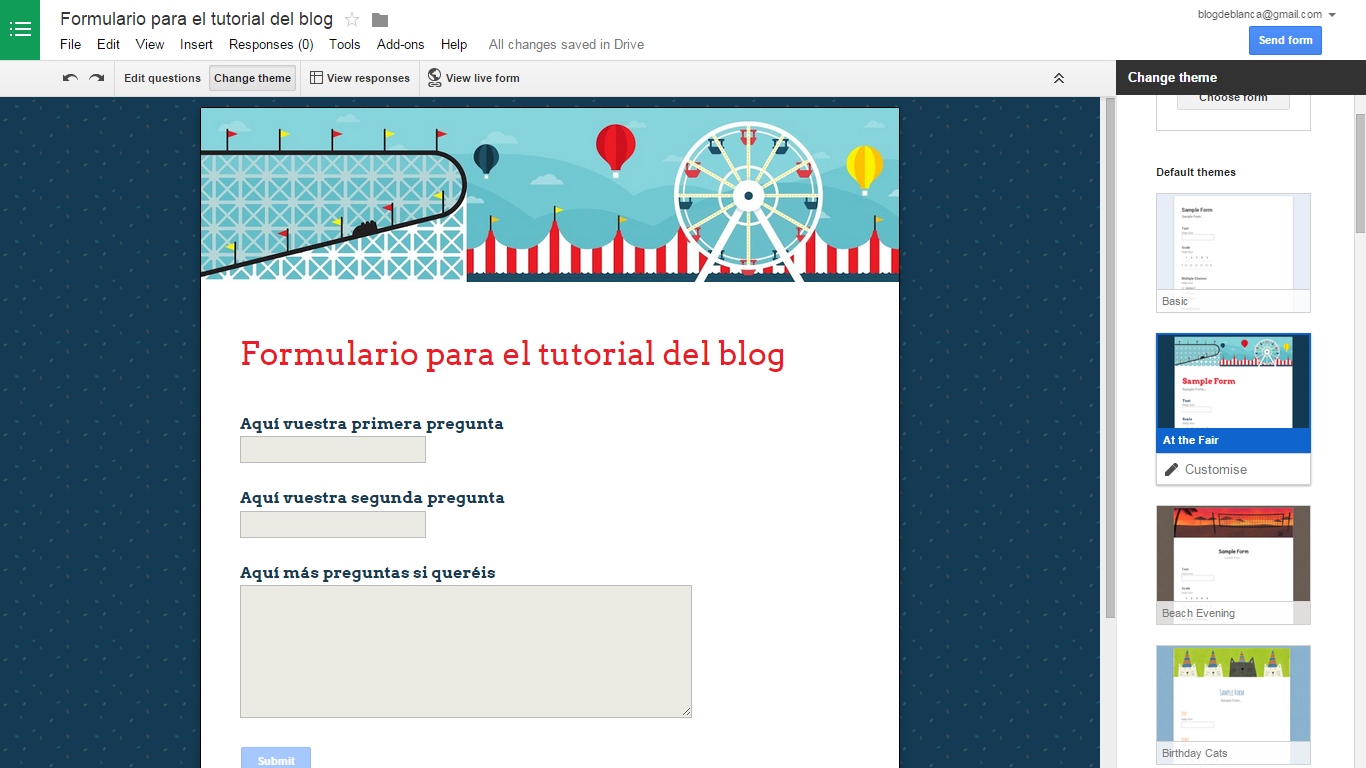Star the form title
Viewport: 1366px width, 768px height.
350,18
